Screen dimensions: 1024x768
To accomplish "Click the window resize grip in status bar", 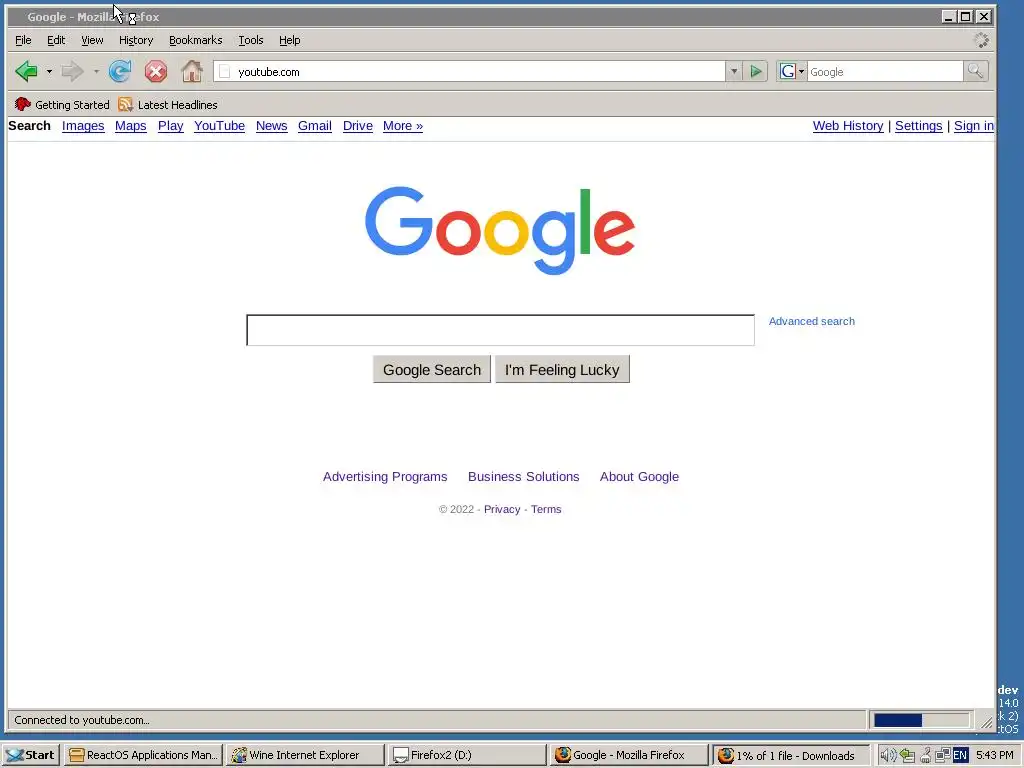I will (986, 722).
